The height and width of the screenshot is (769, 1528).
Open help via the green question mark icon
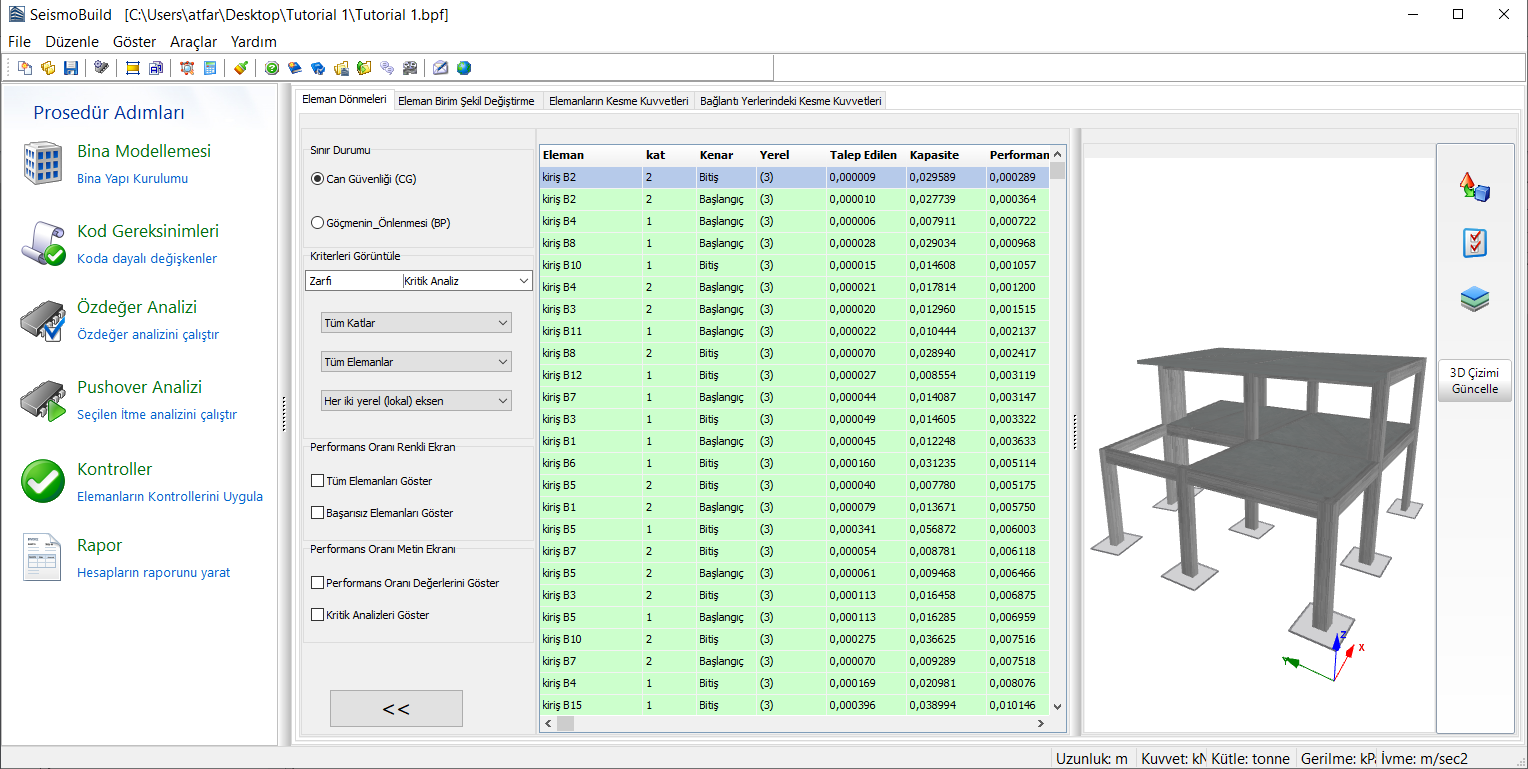(x=272, y=68)
